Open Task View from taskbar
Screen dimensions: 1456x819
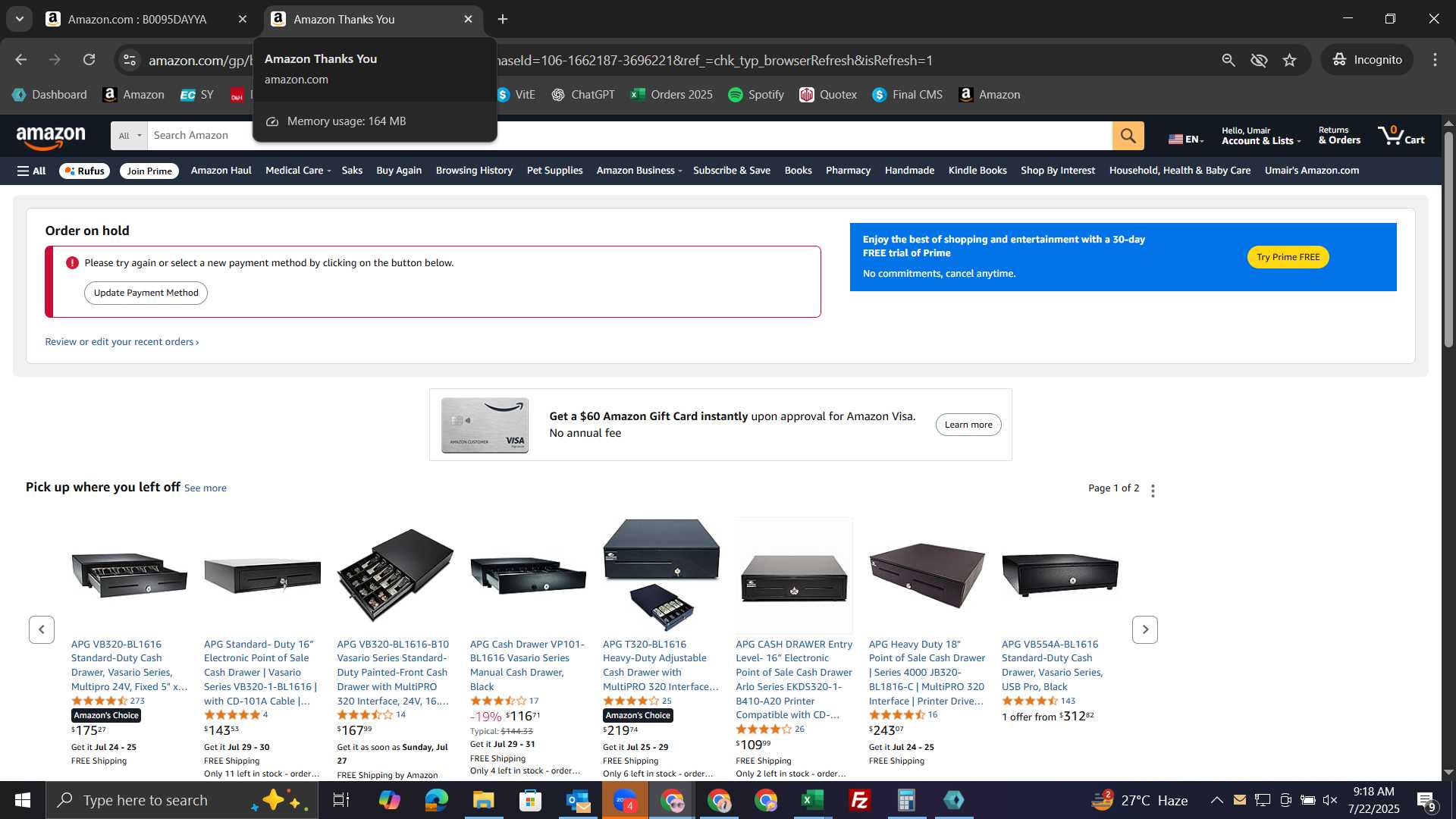point(341,800)
